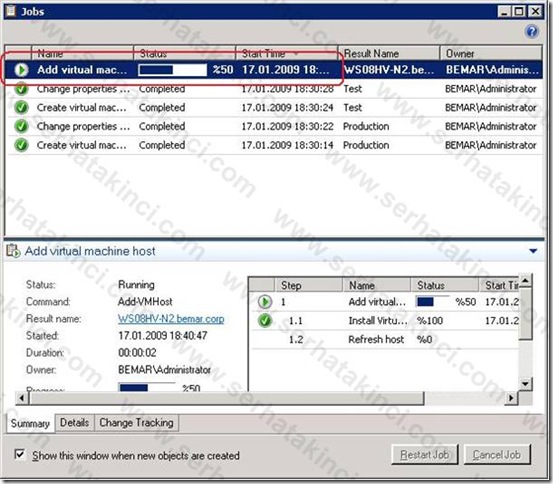553x484 pixels.
Task: Click the step 1 progress bar in steps table
Action: (x=432, y=302)
